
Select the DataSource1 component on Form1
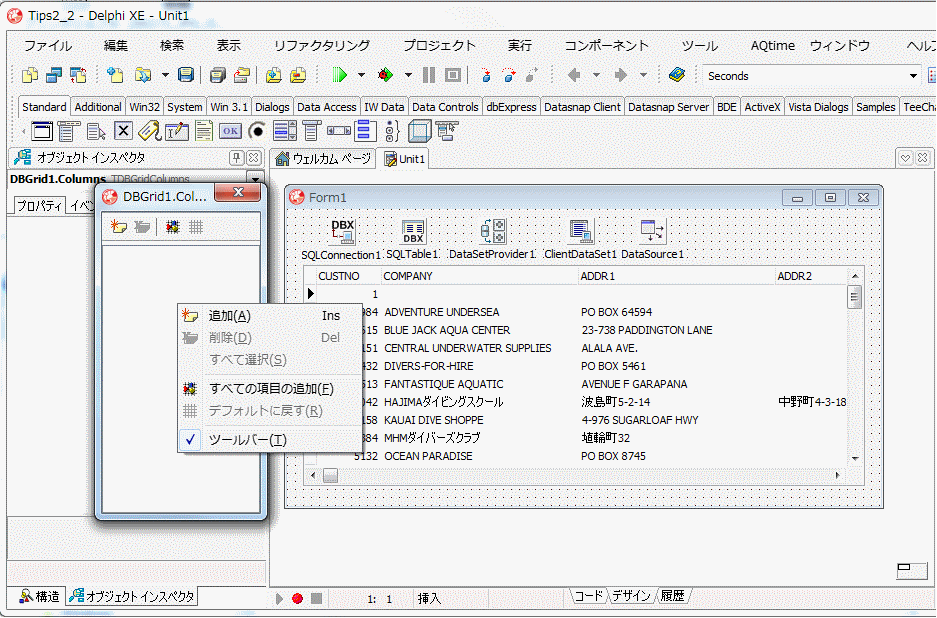point(652,232)
